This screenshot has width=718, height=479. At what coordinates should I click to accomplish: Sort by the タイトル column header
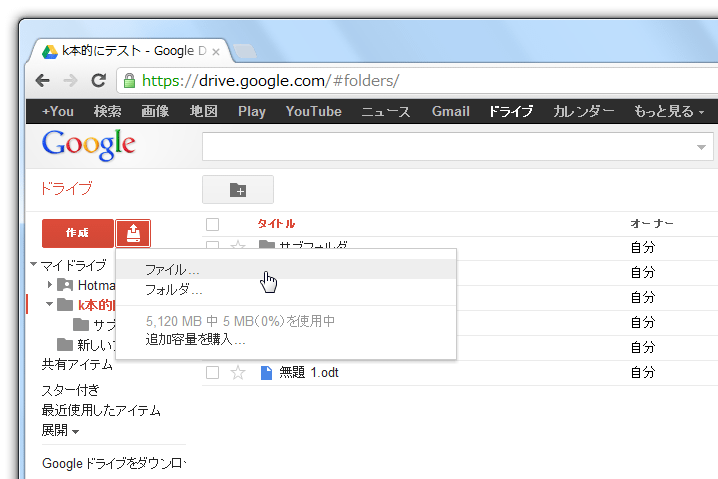click(x=276, y=224)
